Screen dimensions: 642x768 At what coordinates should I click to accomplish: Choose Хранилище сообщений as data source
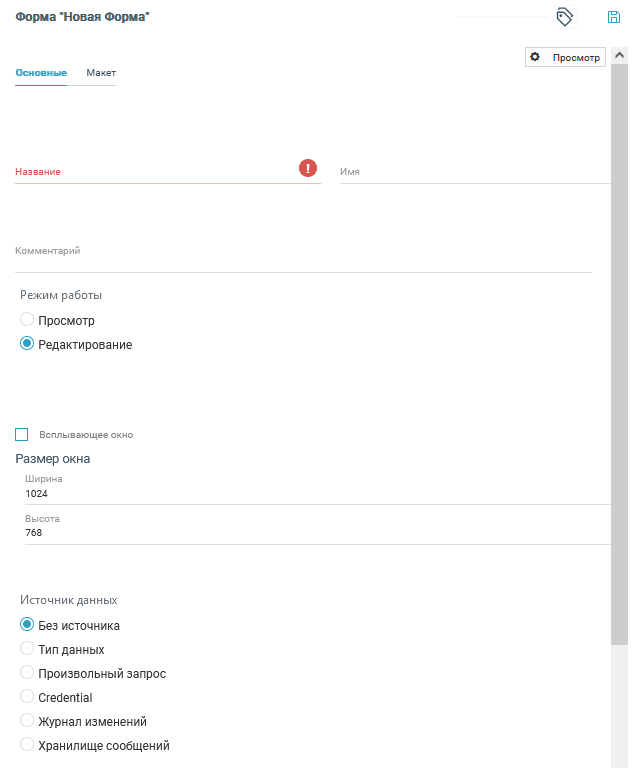pos(27,745)
